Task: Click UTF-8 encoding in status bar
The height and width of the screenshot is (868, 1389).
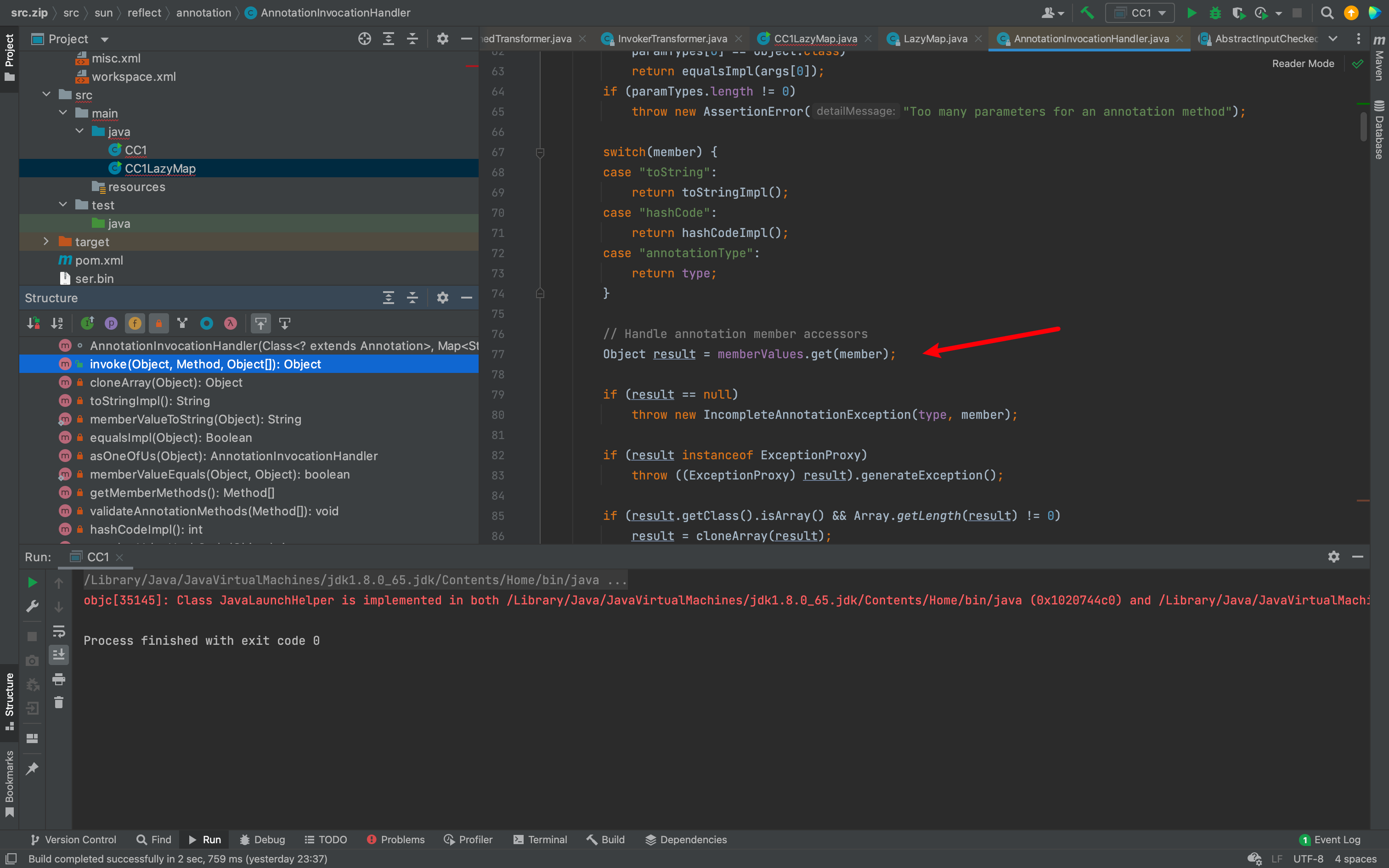Action: (x=1308, y=859)
